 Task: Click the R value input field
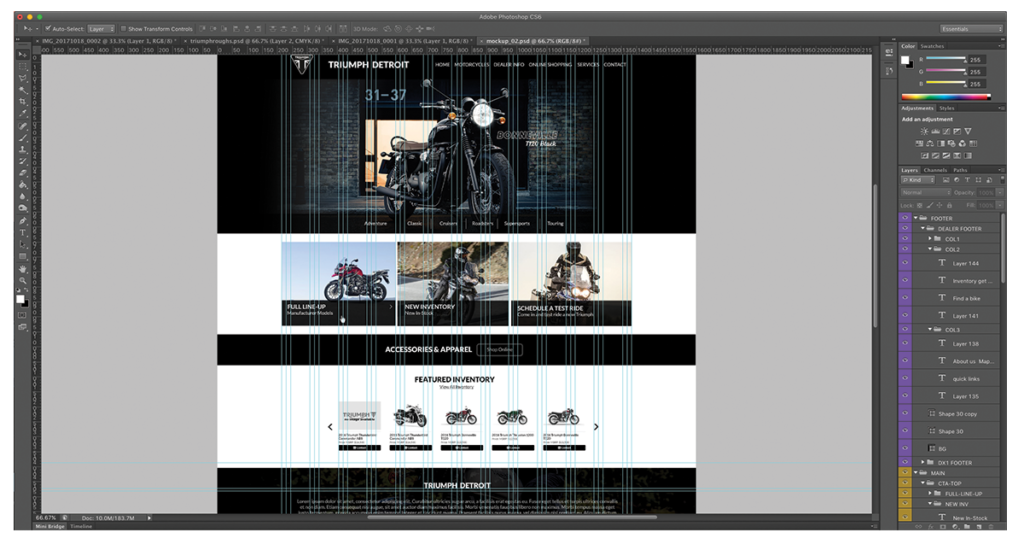pyautogui.click(x=976, y=59)
